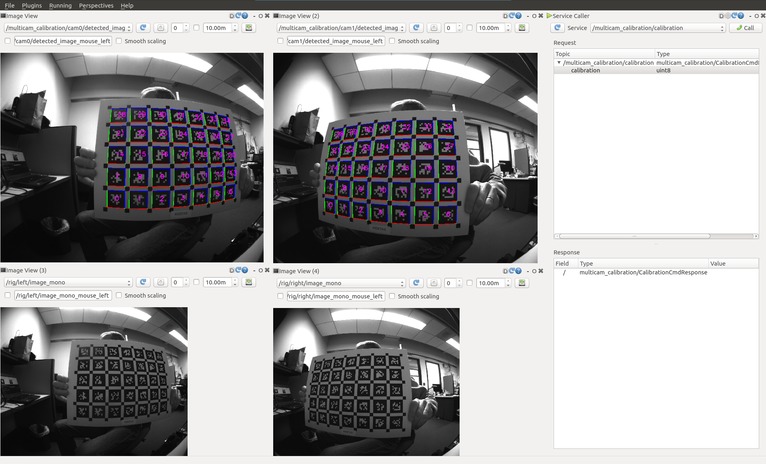The height and width of the screenshot is (464, 766).
Task: Click zoom-to-fit icon in Image View (4)
Action: point(434,283)
